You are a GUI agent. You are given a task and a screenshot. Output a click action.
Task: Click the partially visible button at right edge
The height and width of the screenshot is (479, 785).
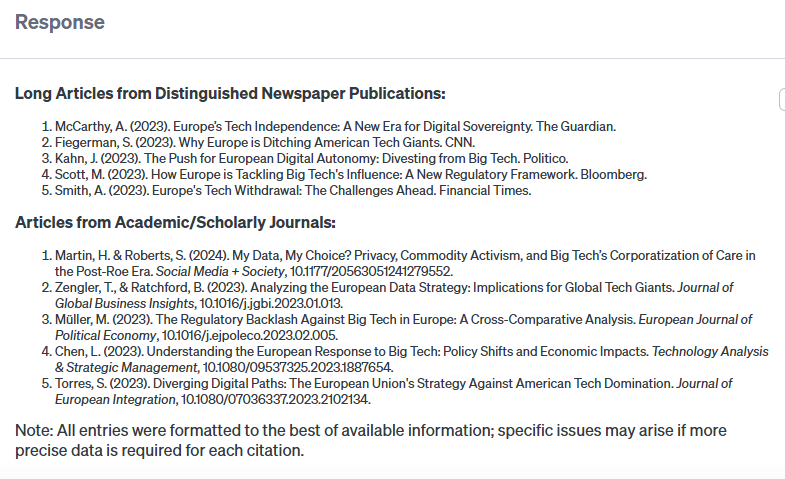[782, 99]
